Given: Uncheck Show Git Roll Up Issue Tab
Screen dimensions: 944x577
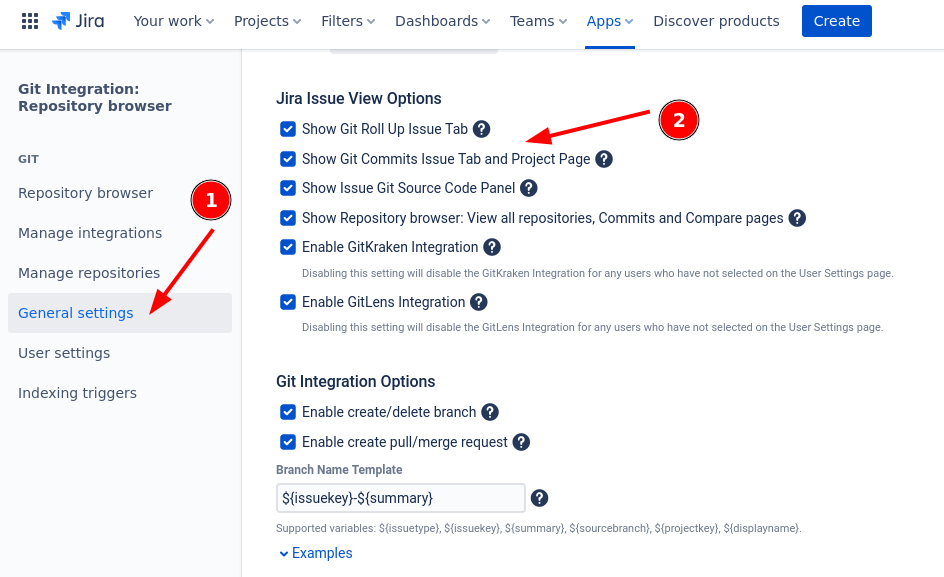Looking at the screenshot, I should tap(288, 129).
